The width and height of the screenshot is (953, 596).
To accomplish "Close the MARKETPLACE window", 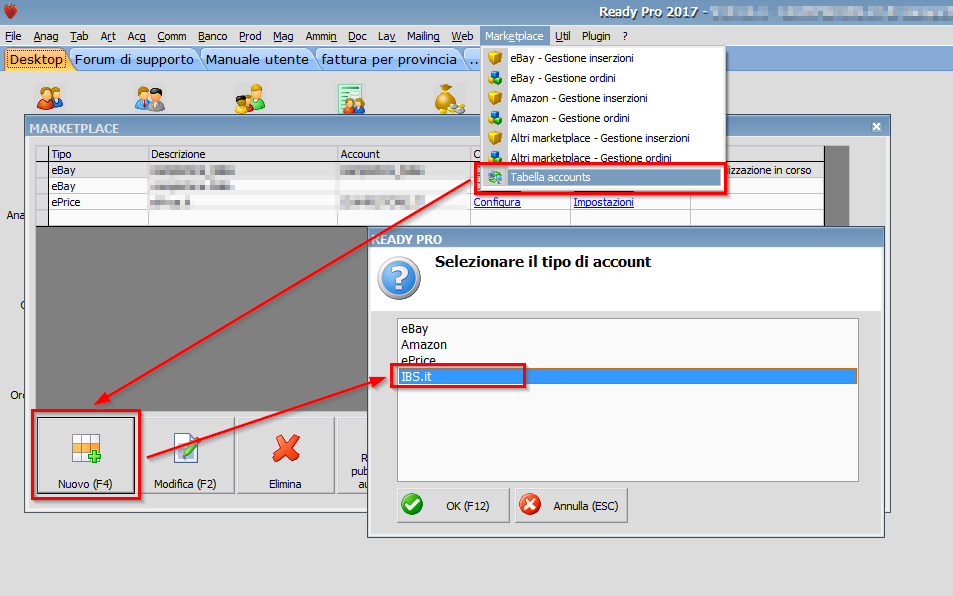I will click(x=876, y=126).
